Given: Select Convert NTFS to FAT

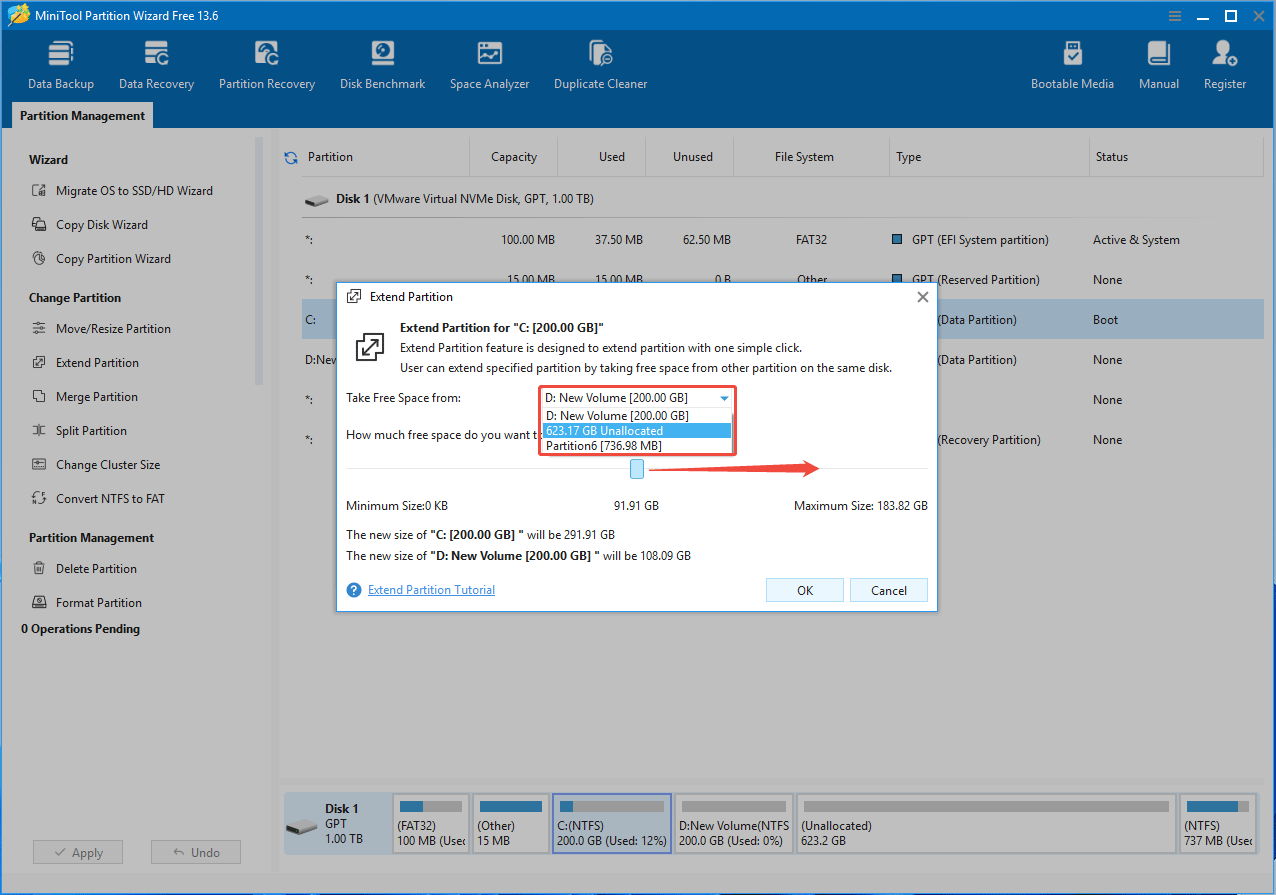Looking at the screenshot, I should pos(98,499).
